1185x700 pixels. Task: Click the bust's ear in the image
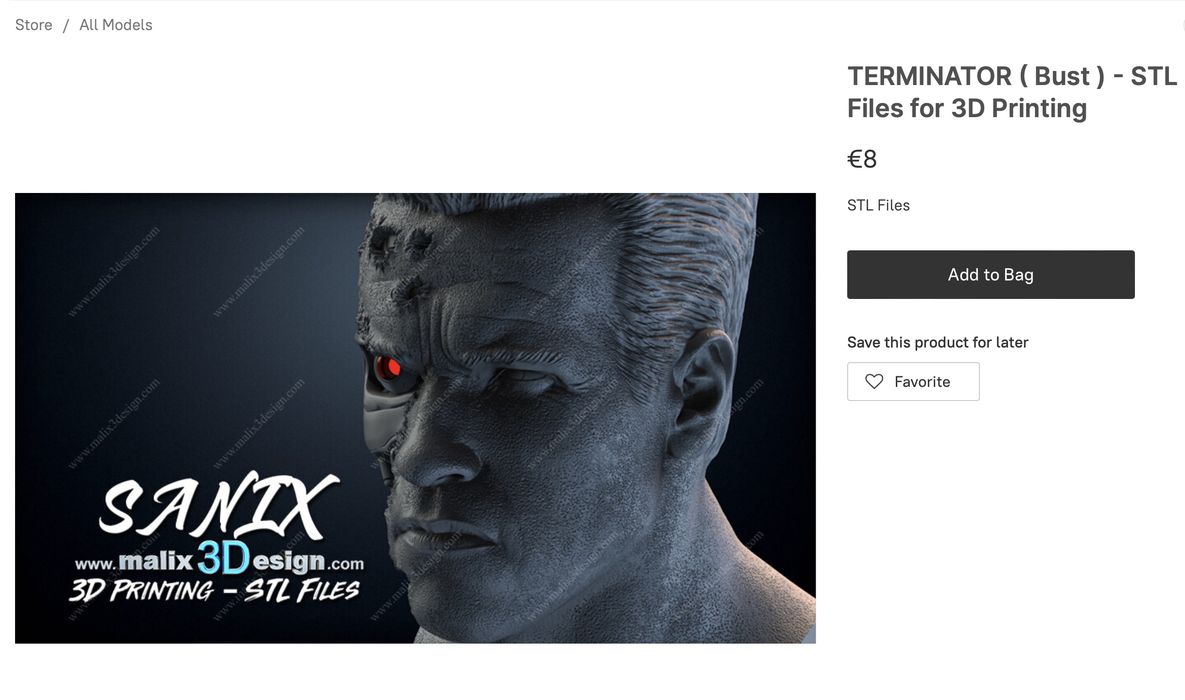[x=701, y=393]
